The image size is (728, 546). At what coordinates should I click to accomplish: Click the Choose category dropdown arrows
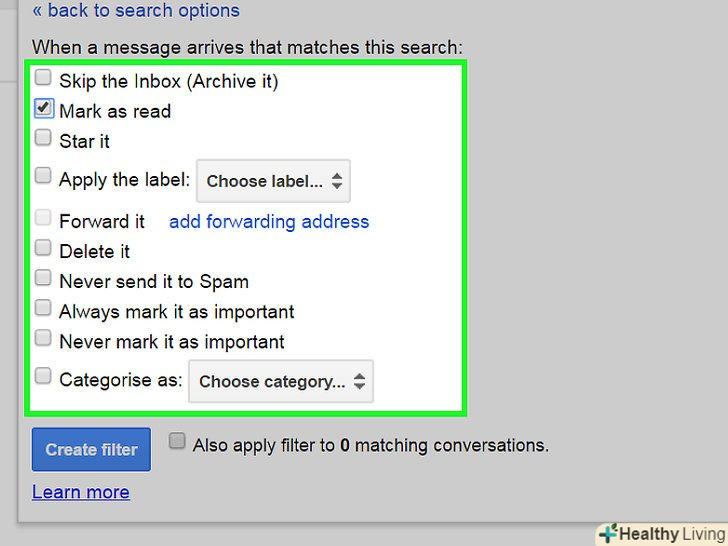pos(359,381)
